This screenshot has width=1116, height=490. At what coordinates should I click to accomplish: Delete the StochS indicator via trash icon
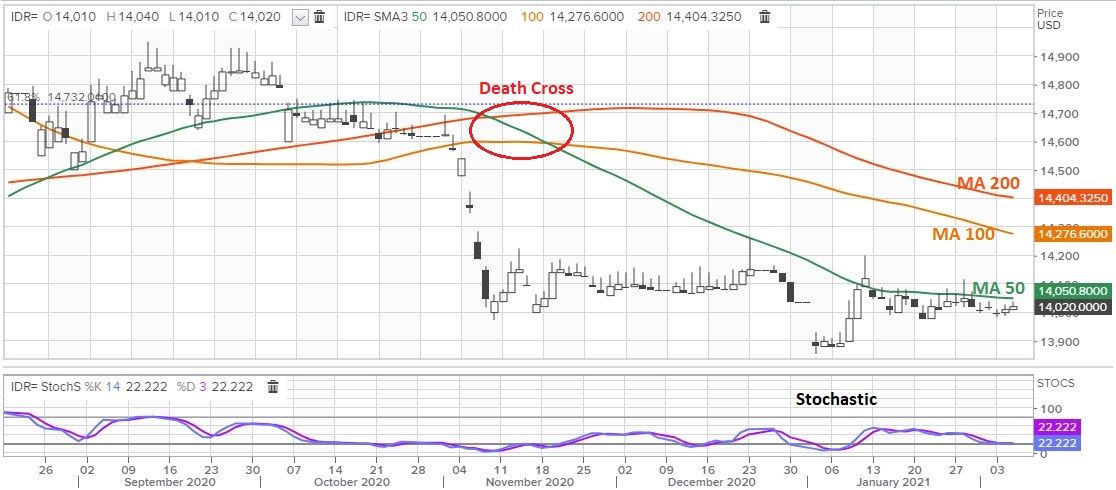272,387
